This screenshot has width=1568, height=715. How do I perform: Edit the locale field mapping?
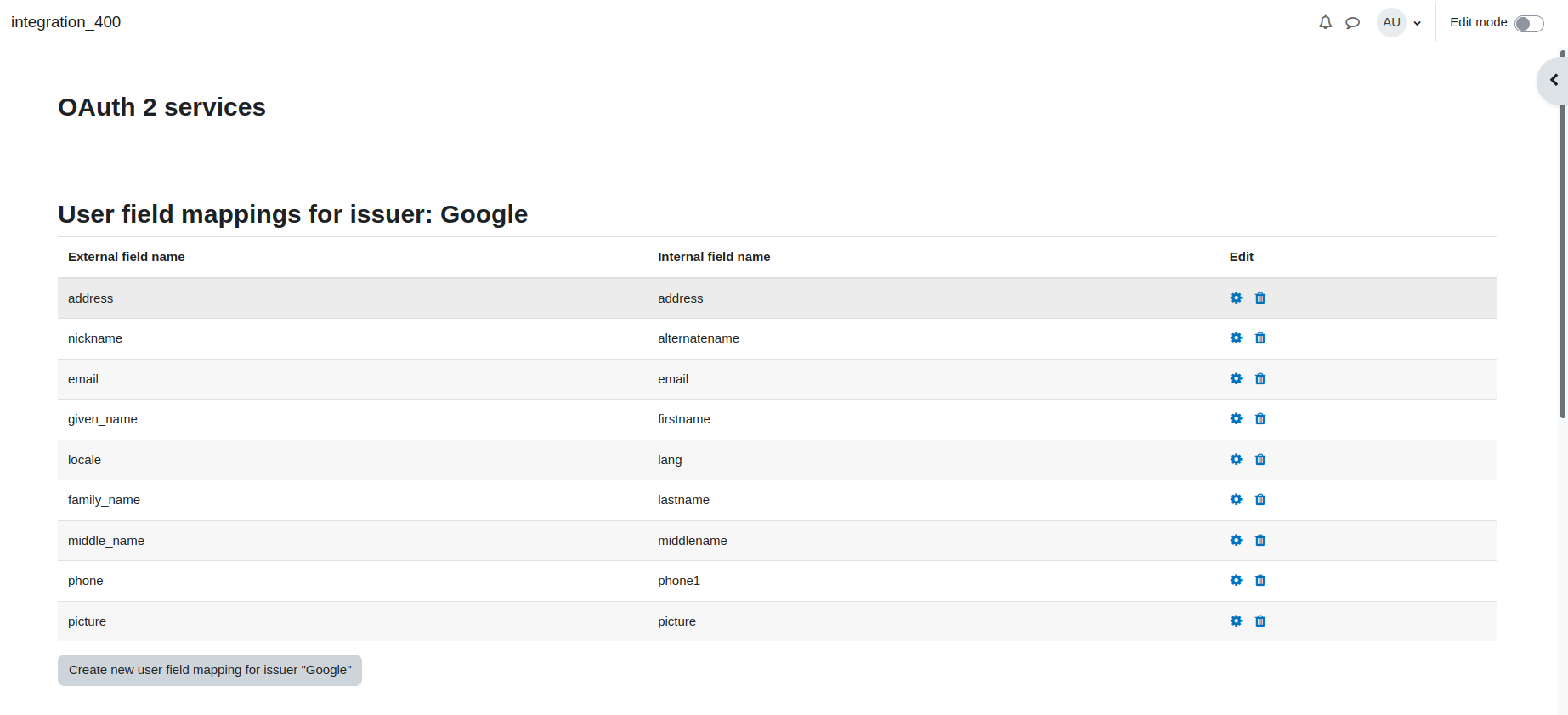(1236, 459)
